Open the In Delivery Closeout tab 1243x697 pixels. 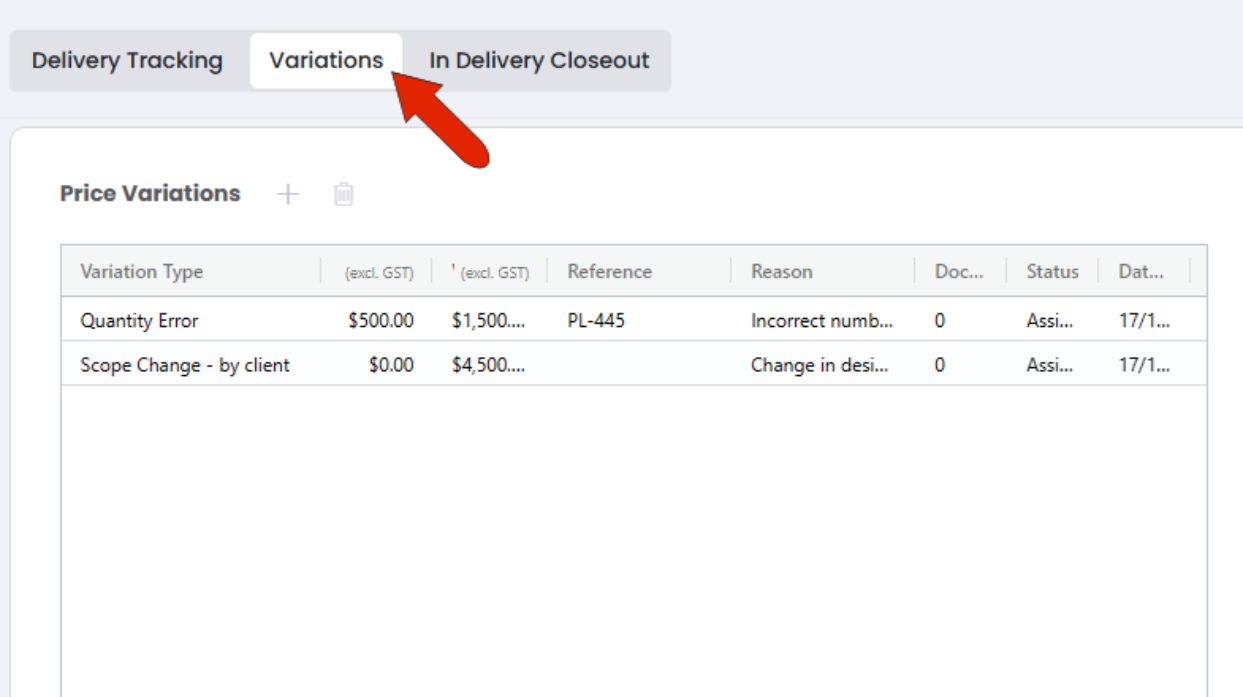click(539, 60)
